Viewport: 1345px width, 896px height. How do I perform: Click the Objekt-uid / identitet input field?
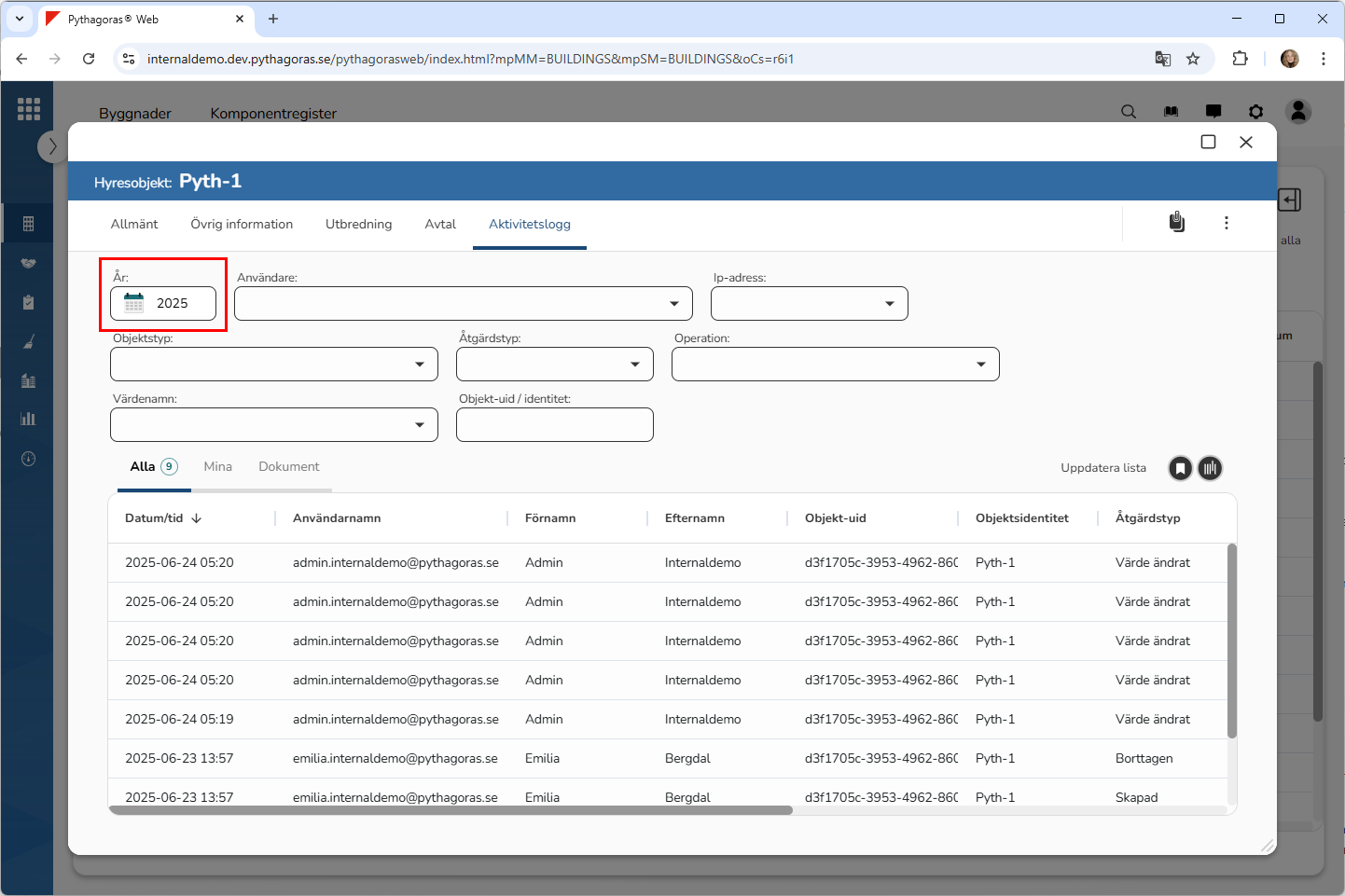point(554,425)
